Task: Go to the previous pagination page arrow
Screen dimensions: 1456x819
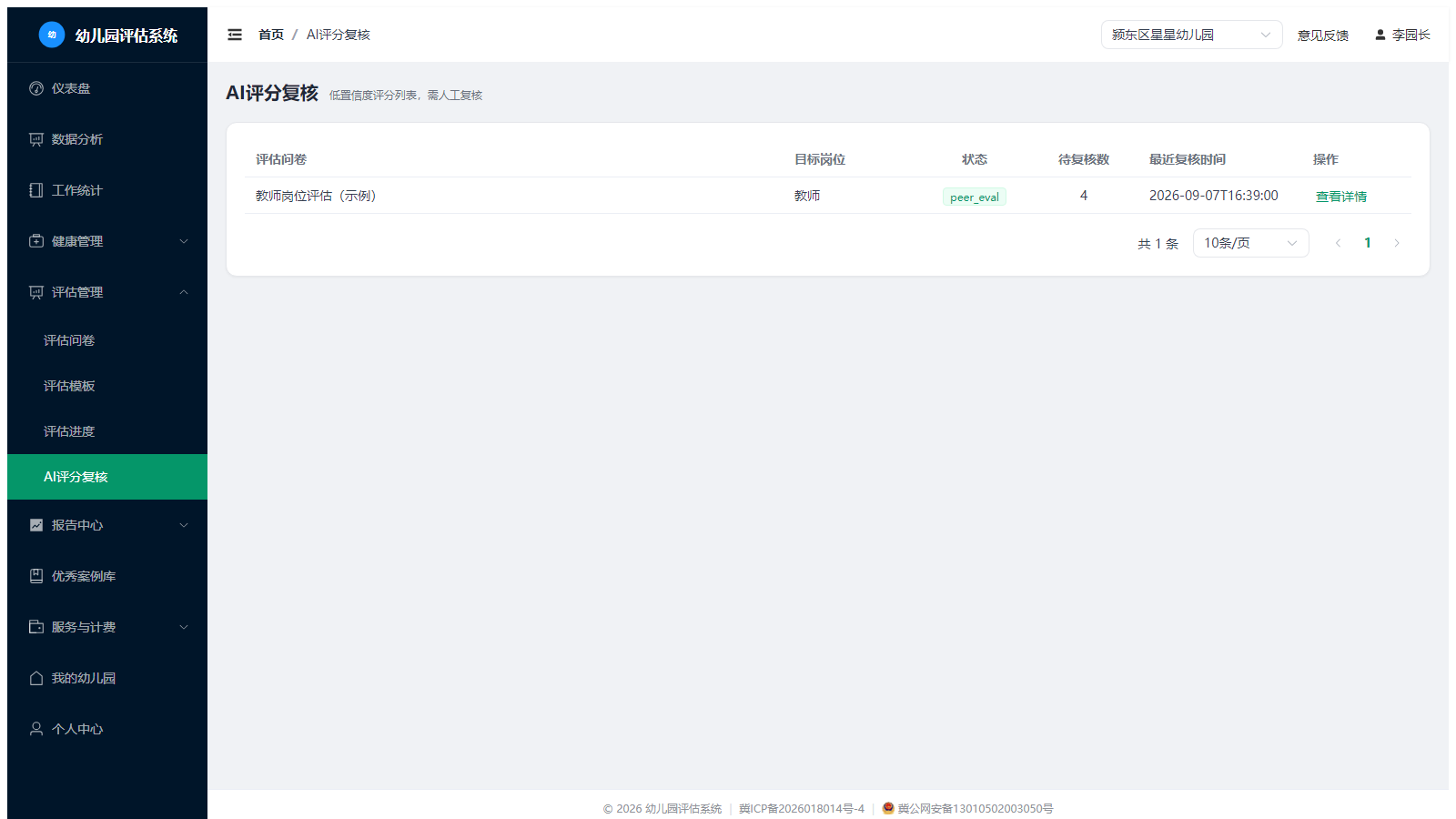Action: tap(1338, 243)
